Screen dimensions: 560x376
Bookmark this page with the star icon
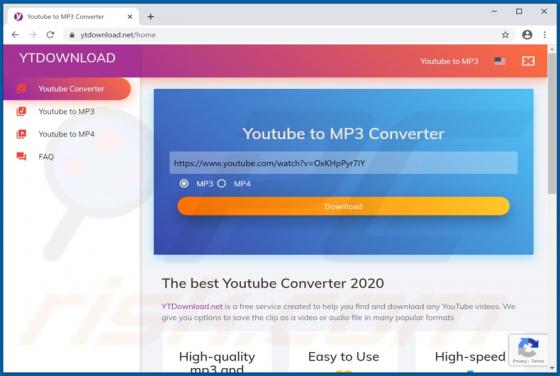(x=505, y=35)
